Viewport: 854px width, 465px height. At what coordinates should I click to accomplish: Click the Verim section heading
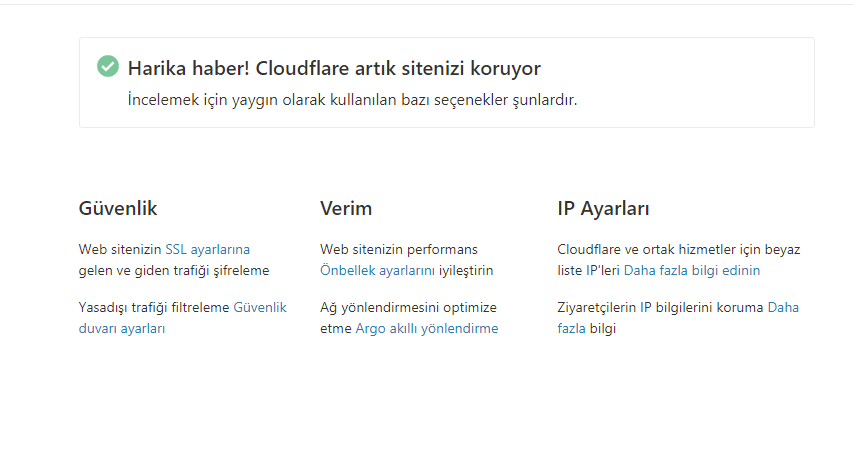[x=346, y=209]
